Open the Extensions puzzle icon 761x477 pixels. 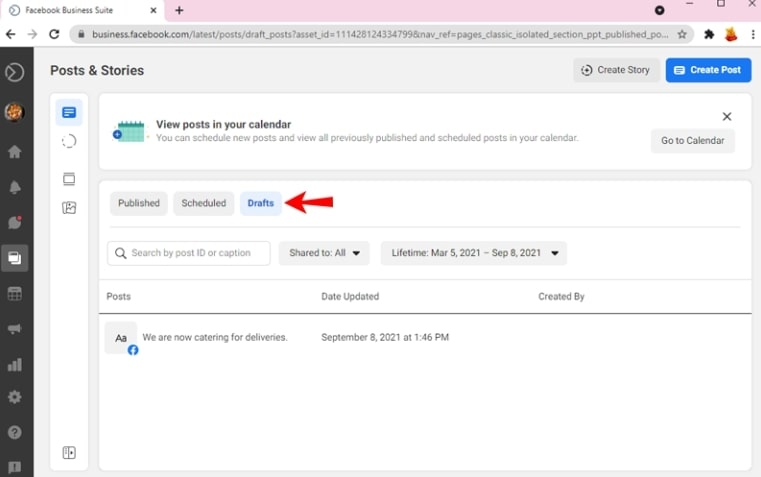tap(709, 34)
